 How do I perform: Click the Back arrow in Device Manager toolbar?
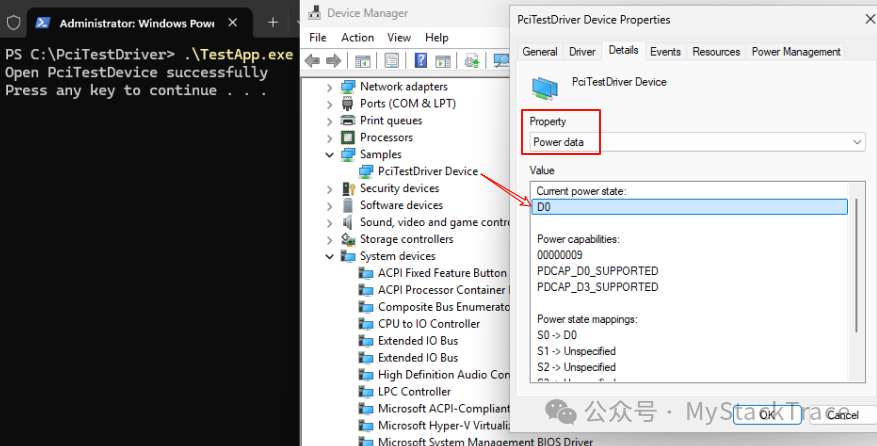[312, 60]
